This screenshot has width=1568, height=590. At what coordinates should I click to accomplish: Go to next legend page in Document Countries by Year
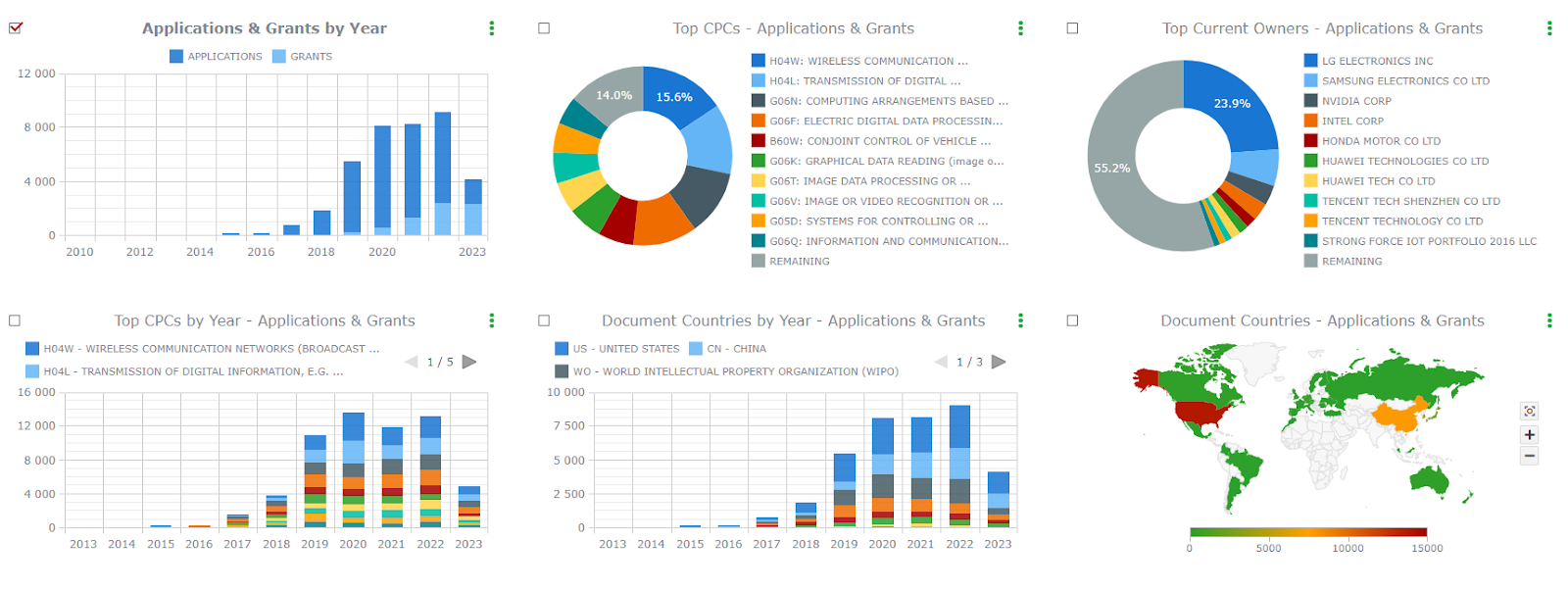(999, 362)
